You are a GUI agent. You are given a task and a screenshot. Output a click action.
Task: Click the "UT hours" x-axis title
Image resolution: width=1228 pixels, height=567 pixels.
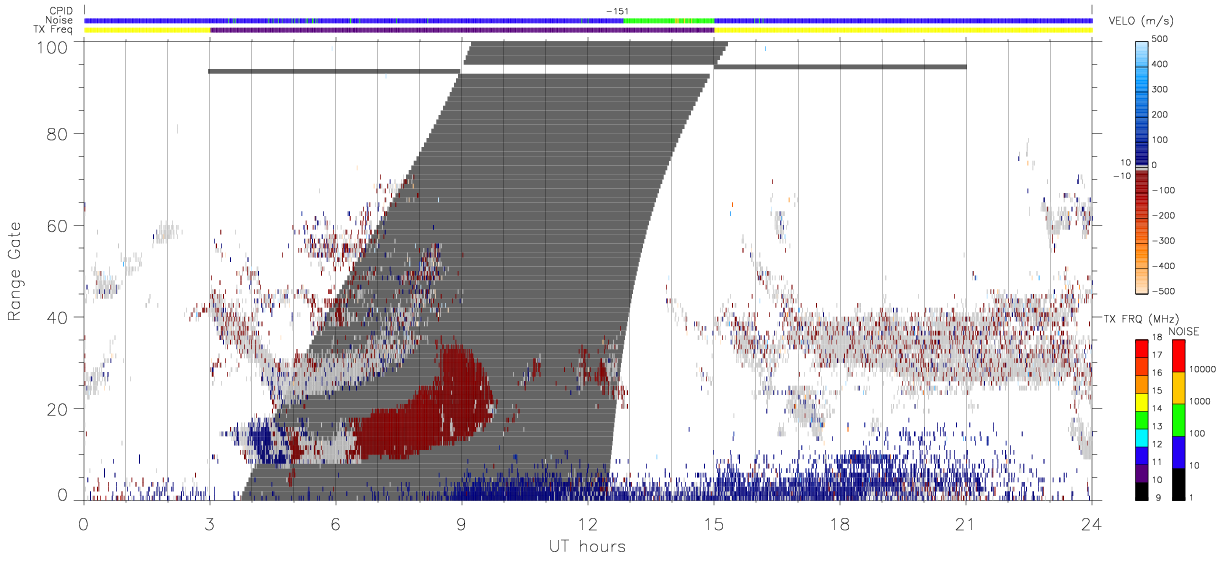click(x=587, y=546)
